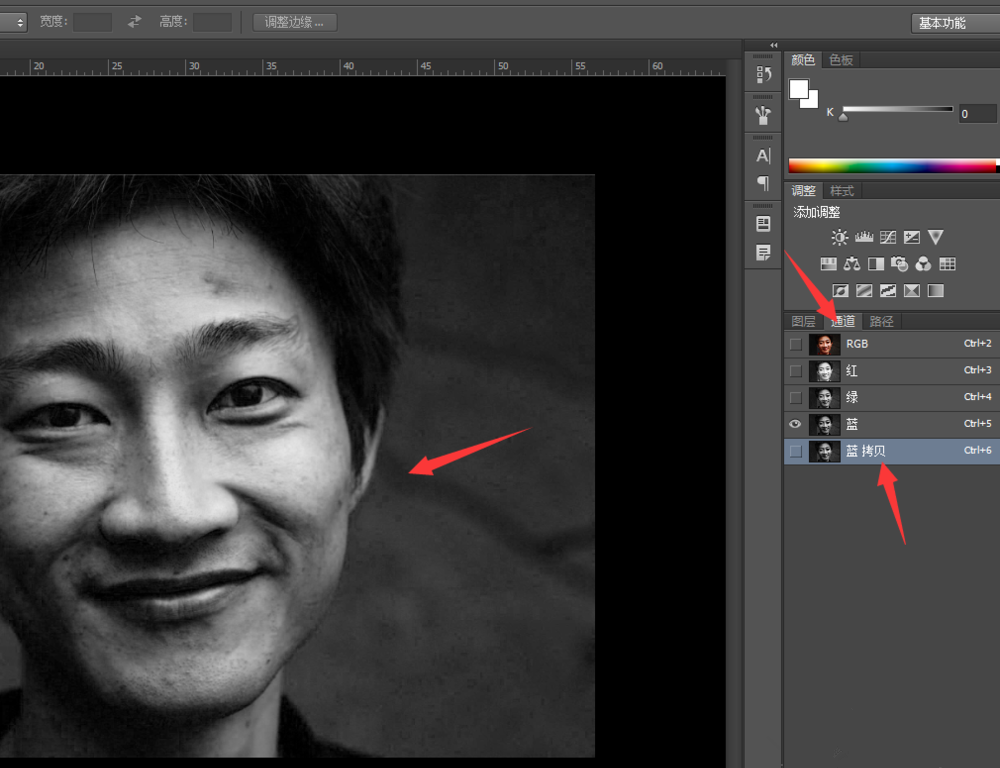
Task: Click the K slider track
Action: click(897, 109)
